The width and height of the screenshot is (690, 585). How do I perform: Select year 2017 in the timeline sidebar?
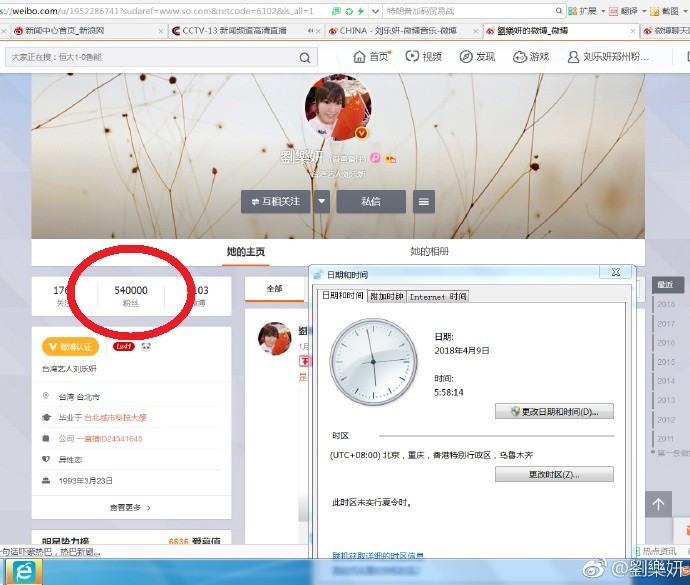coord(666,324)
